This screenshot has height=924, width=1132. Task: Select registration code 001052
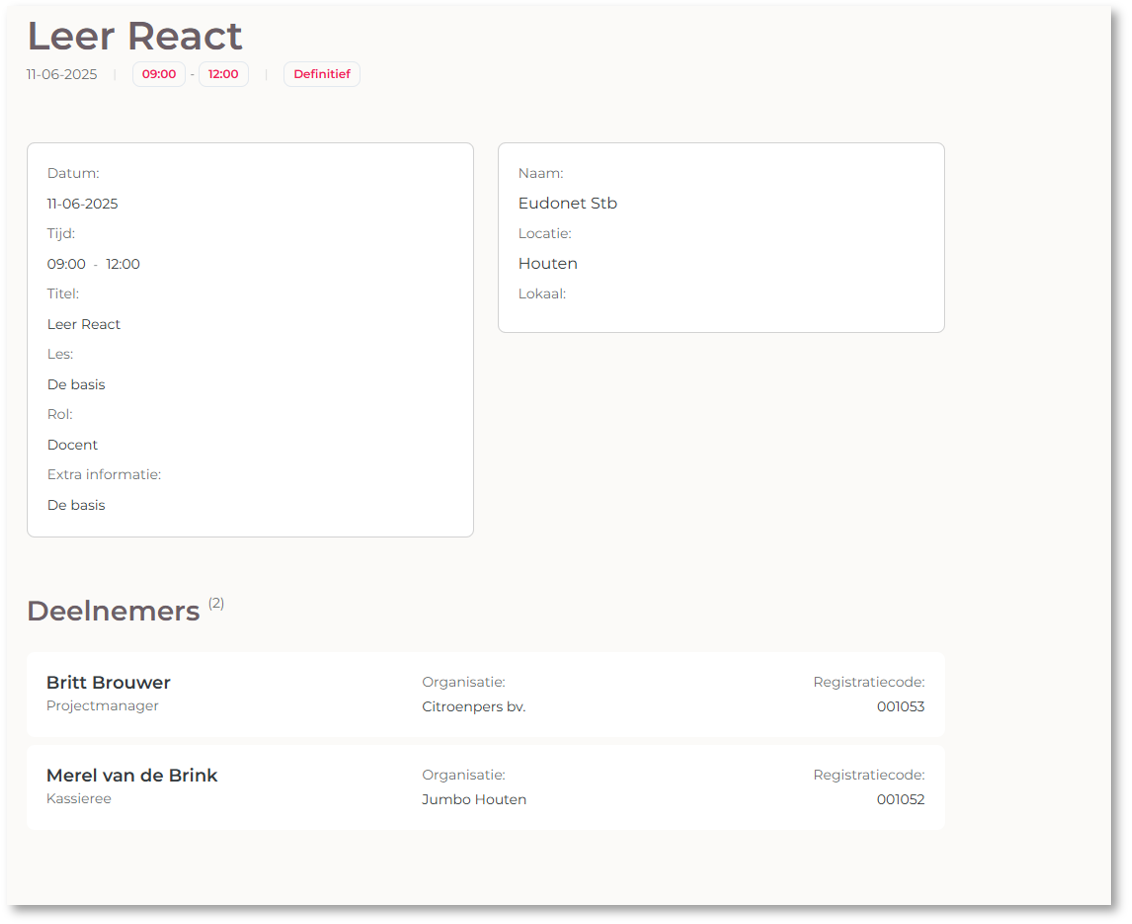pos(900,800)
